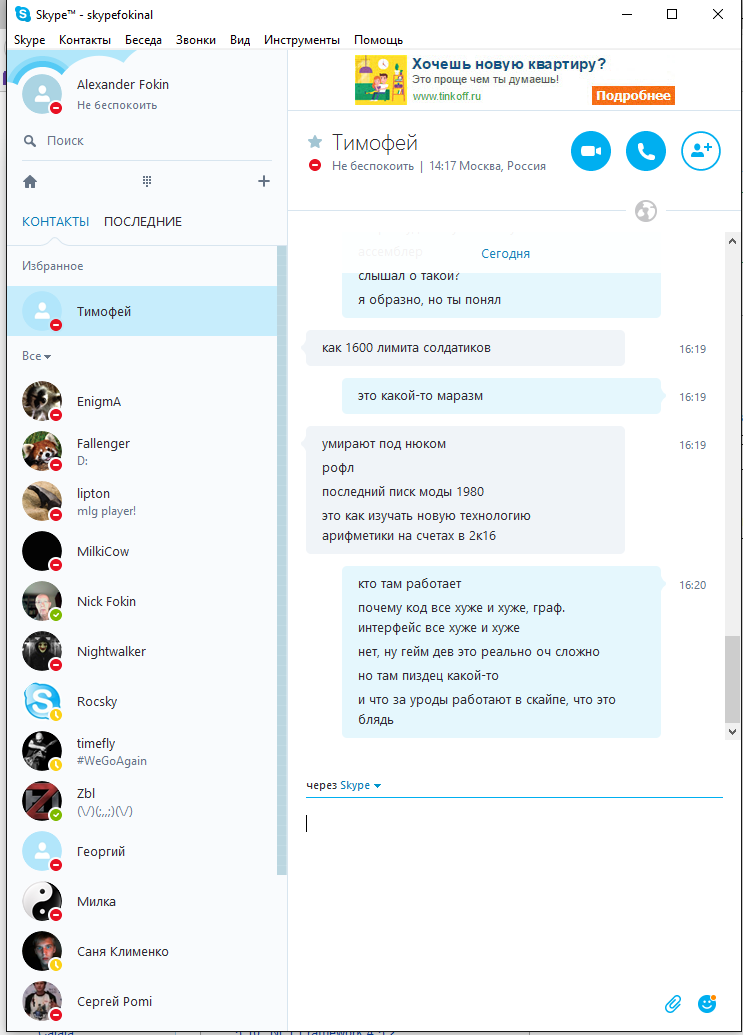Click the Подробнее ad button

coord(633,96)
